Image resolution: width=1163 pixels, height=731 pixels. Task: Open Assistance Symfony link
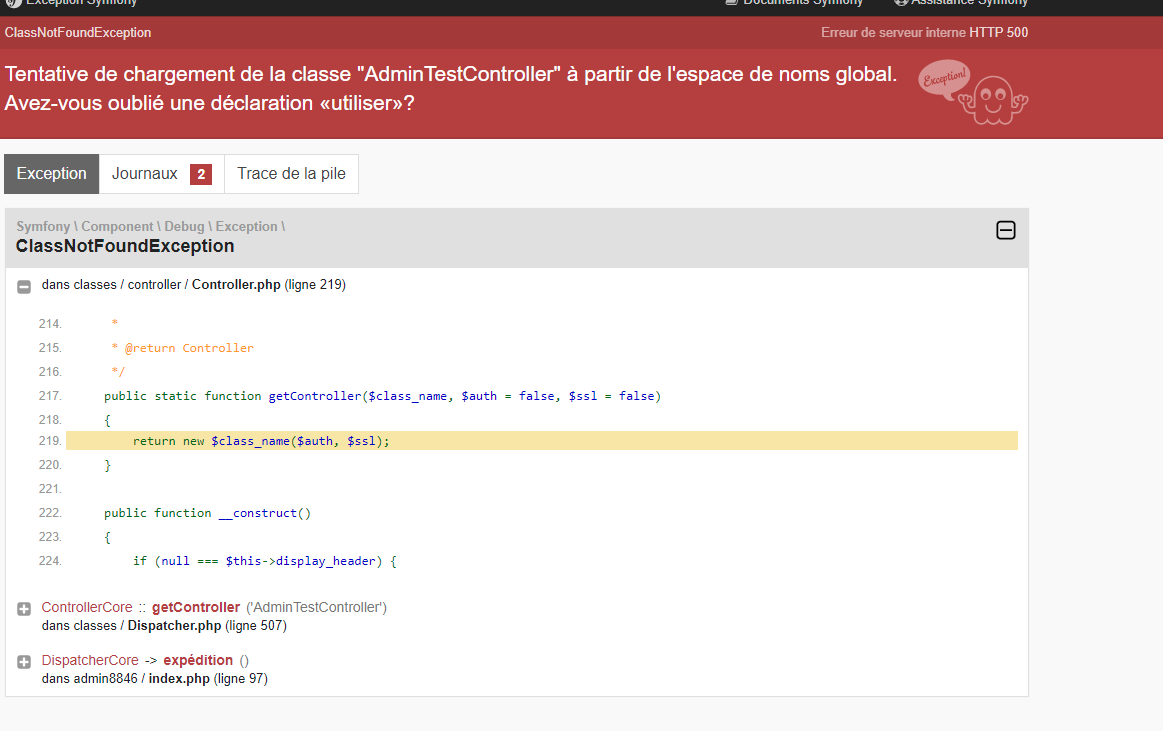(x=969, y=3)
